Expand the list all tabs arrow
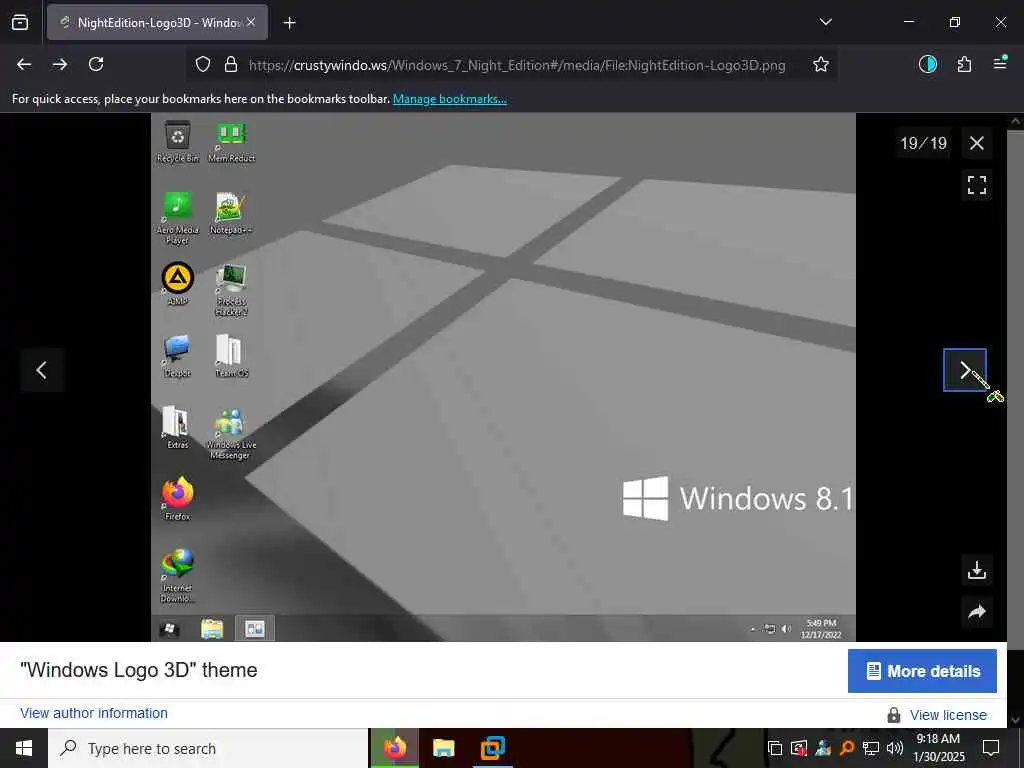The image size is (1024, 768). 825,22
